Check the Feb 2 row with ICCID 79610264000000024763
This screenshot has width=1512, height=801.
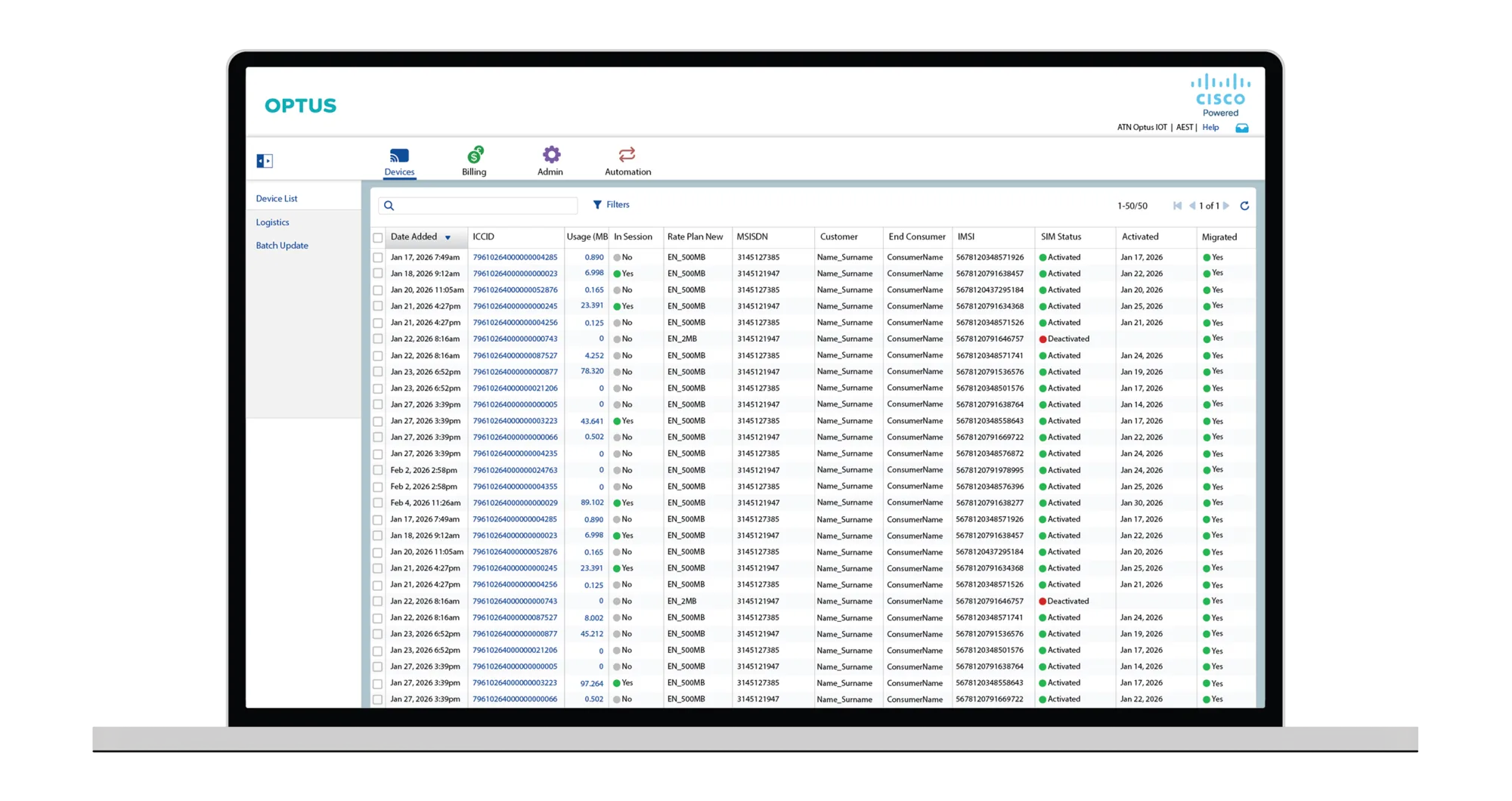coord(378,470)
